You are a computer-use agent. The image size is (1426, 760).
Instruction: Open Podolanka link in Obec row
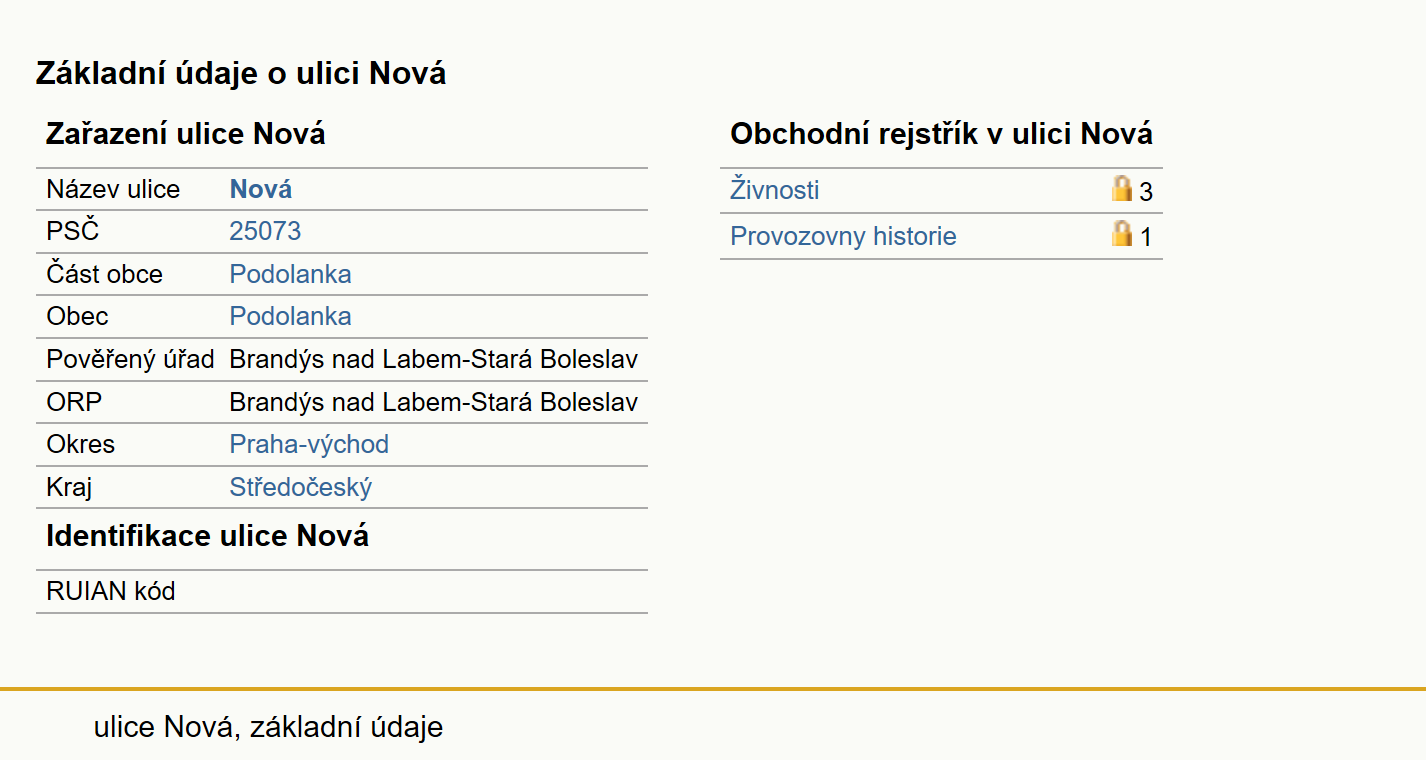290,316
